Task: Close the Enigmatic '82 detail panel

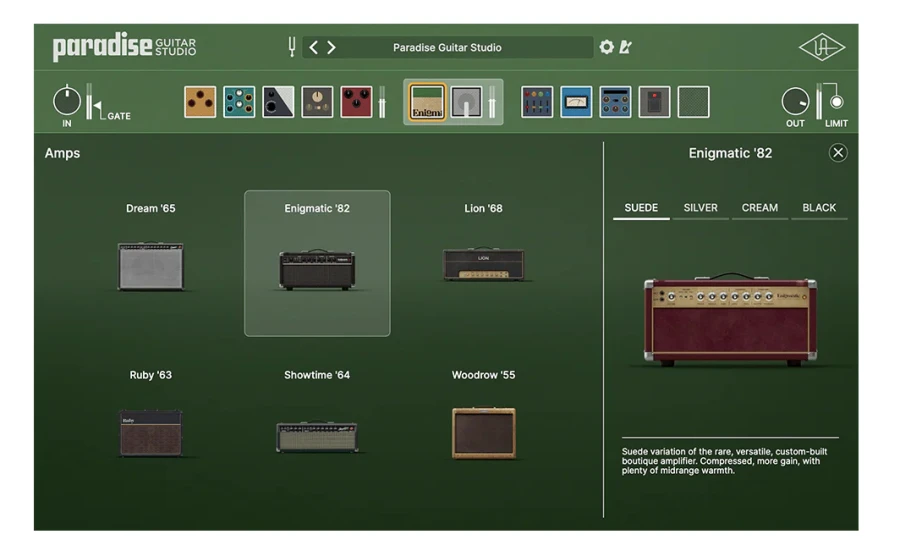Action: point(838,153)
